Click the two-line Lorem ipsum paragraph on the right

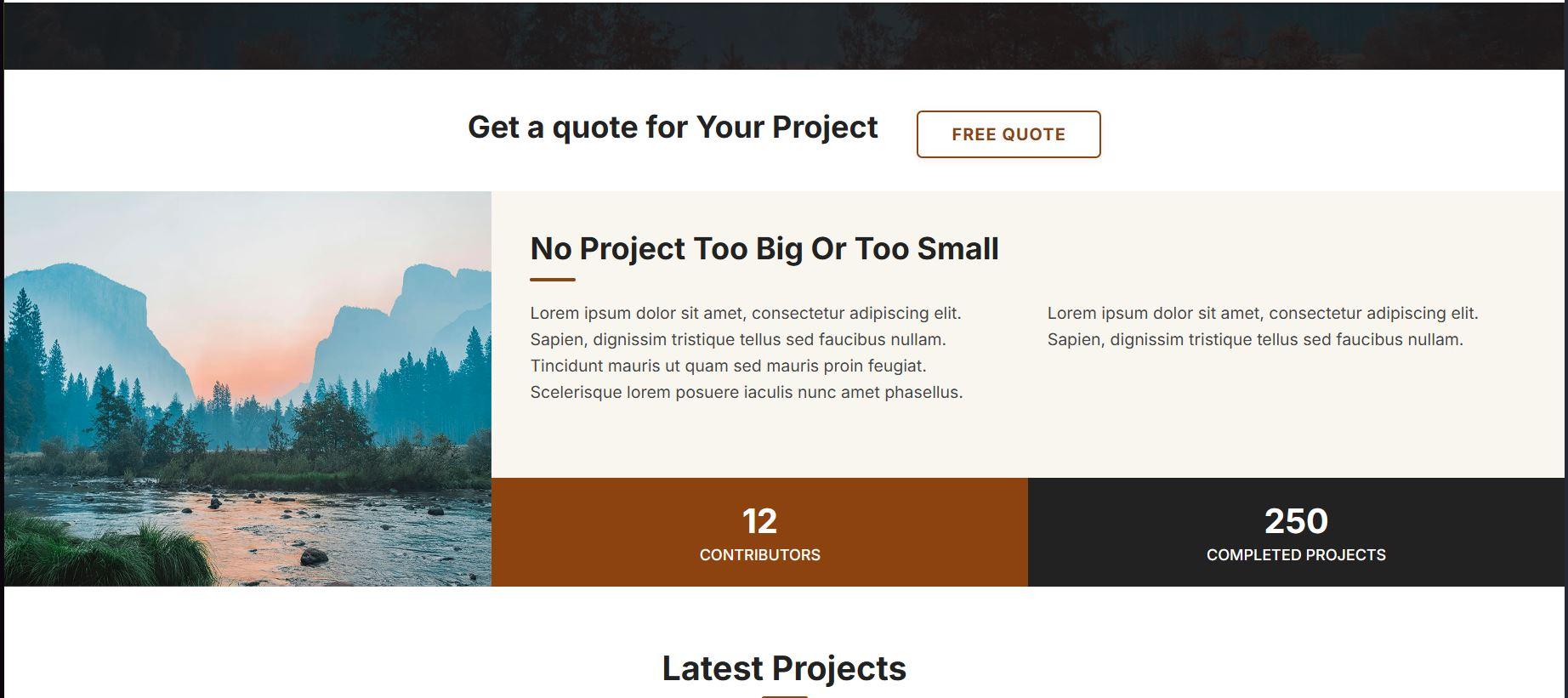tap(1262, 326)
